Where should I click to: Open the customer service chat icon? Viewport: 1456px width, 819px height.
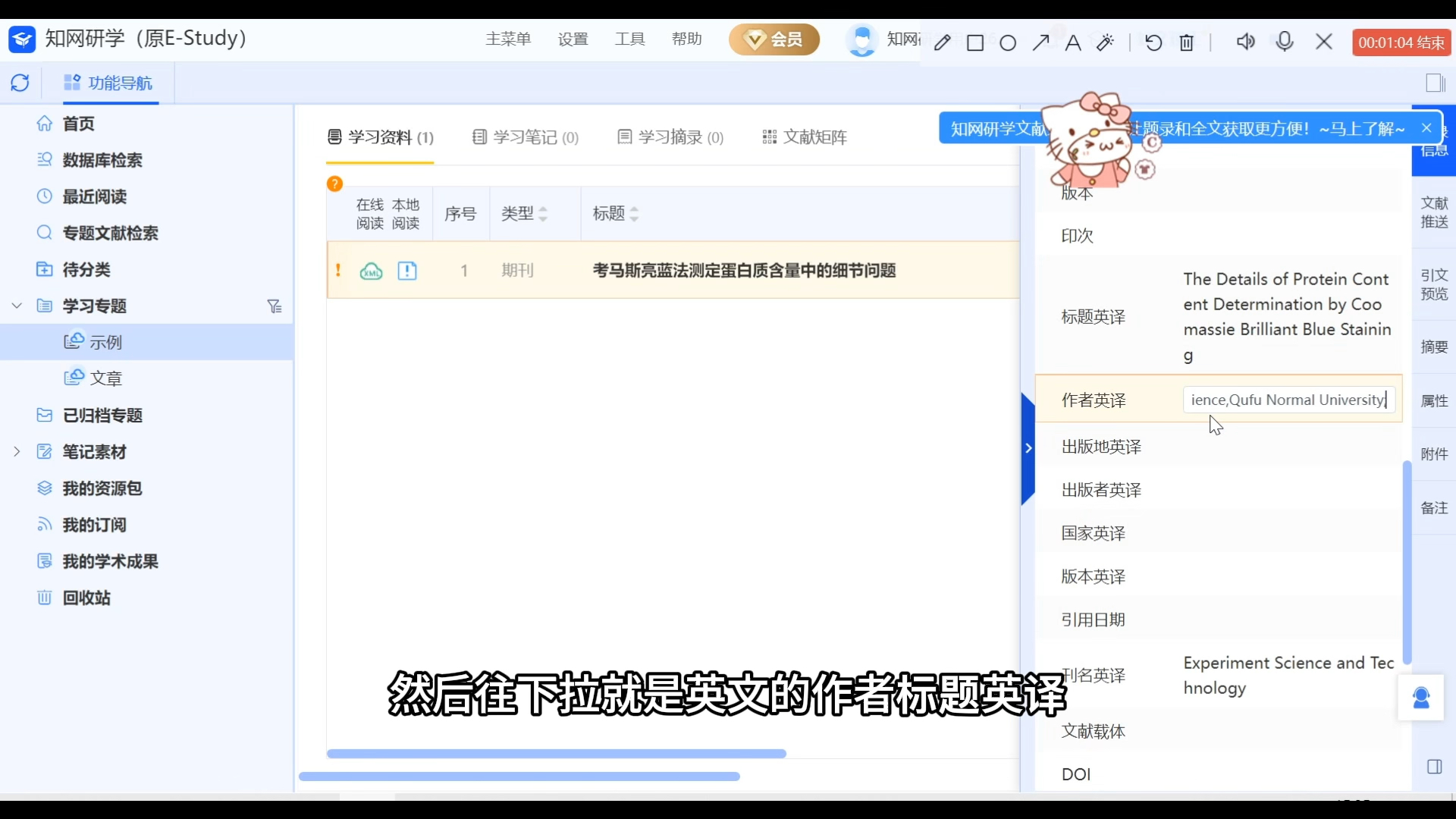1421,698
